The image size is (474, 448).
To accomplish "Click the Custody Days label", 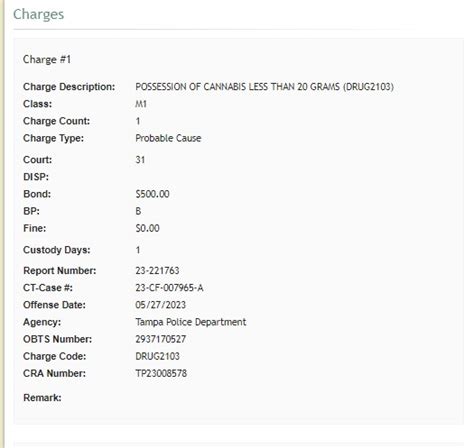I will coord(57,250).
